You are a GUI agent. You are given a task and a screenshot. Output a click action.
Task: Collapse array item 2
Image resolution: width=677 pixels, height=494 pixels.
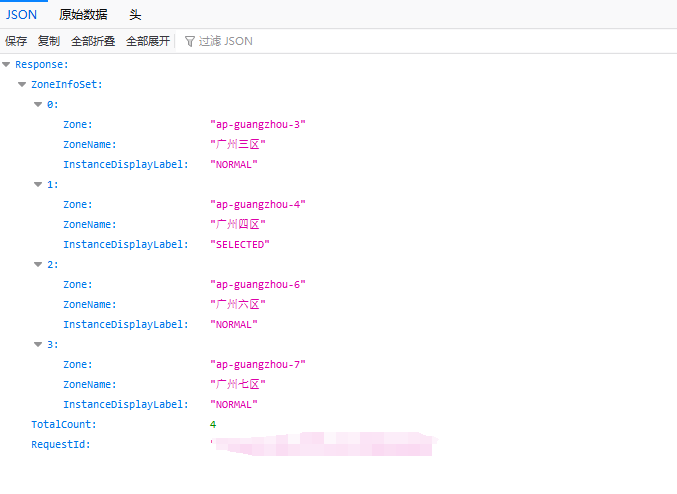click(x=38, y=265)
